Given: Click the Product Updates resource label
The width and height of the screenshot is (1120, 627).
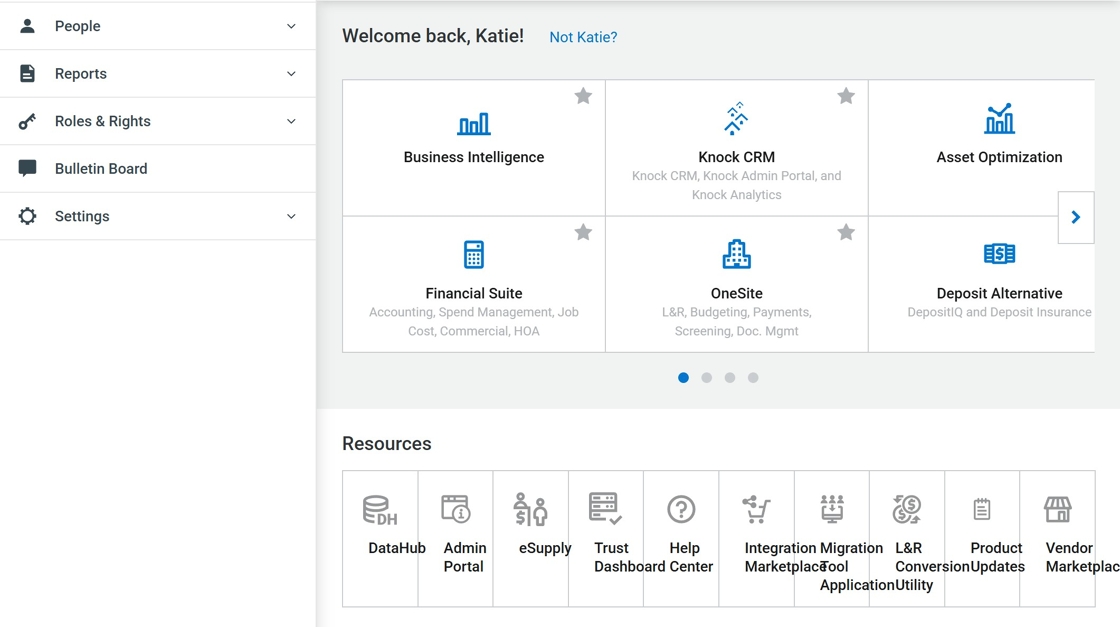Looking at the screenshot, I should (996, 557).
